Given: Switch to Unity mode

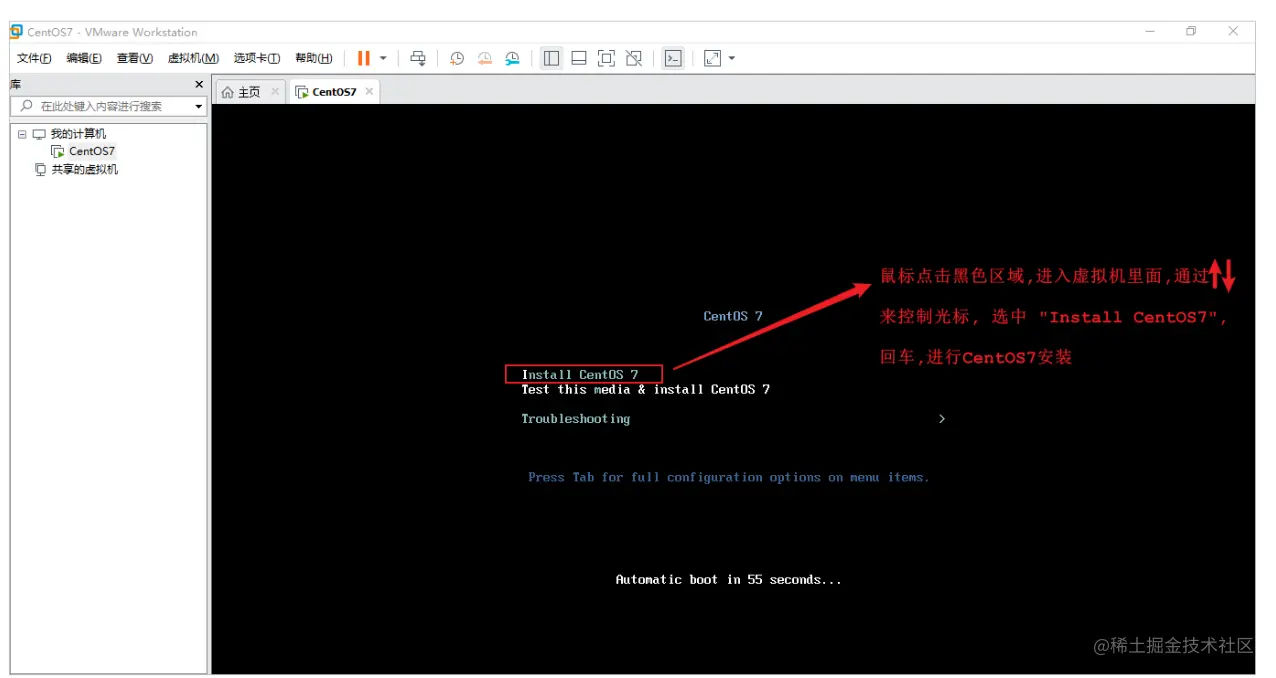Looking at the screenshot, I should pyautogui.click(x=634, y=58).
